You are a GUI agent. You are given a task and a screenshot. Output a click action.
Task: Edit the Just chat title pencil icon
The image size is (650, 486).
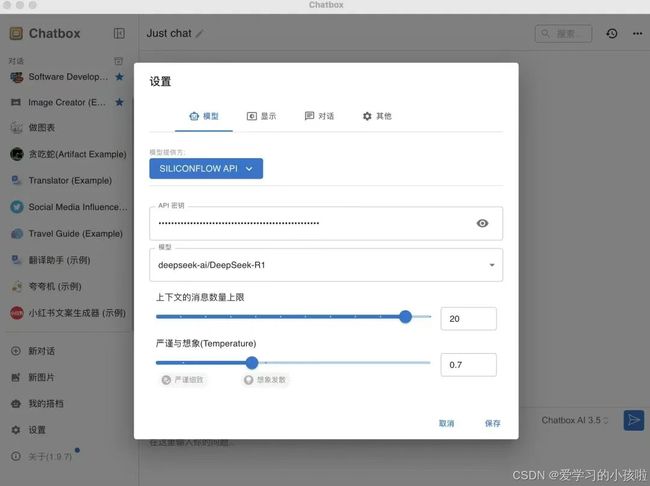(199, 34)
